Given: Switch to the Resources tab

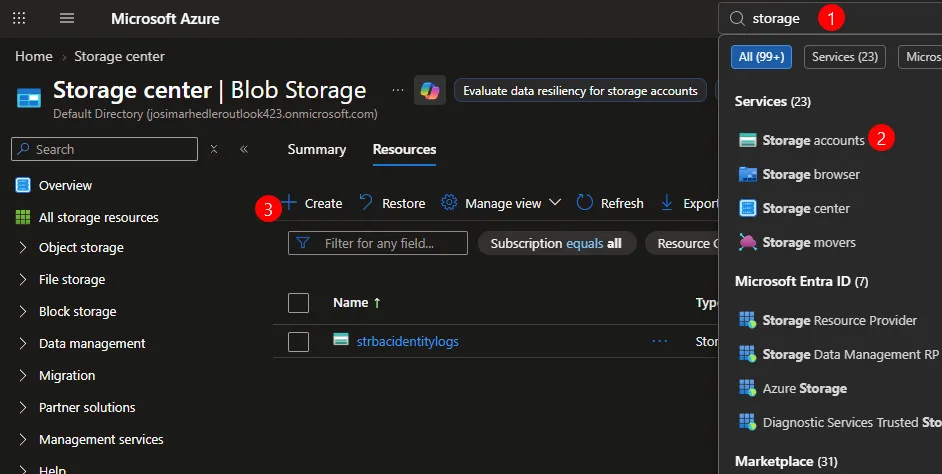Looking at the screenshot, I should point(404,150).
